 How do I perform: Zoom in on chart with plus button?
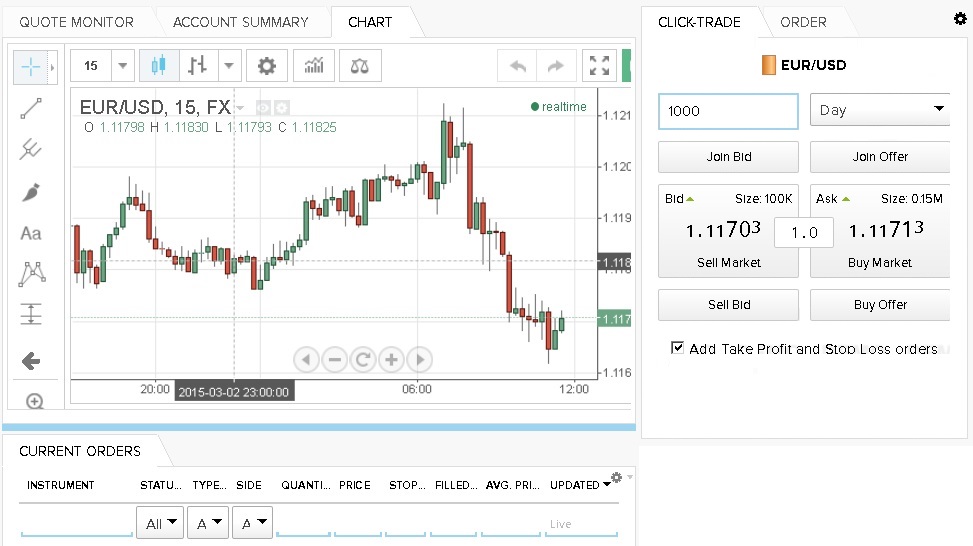(x=391, y=359)
